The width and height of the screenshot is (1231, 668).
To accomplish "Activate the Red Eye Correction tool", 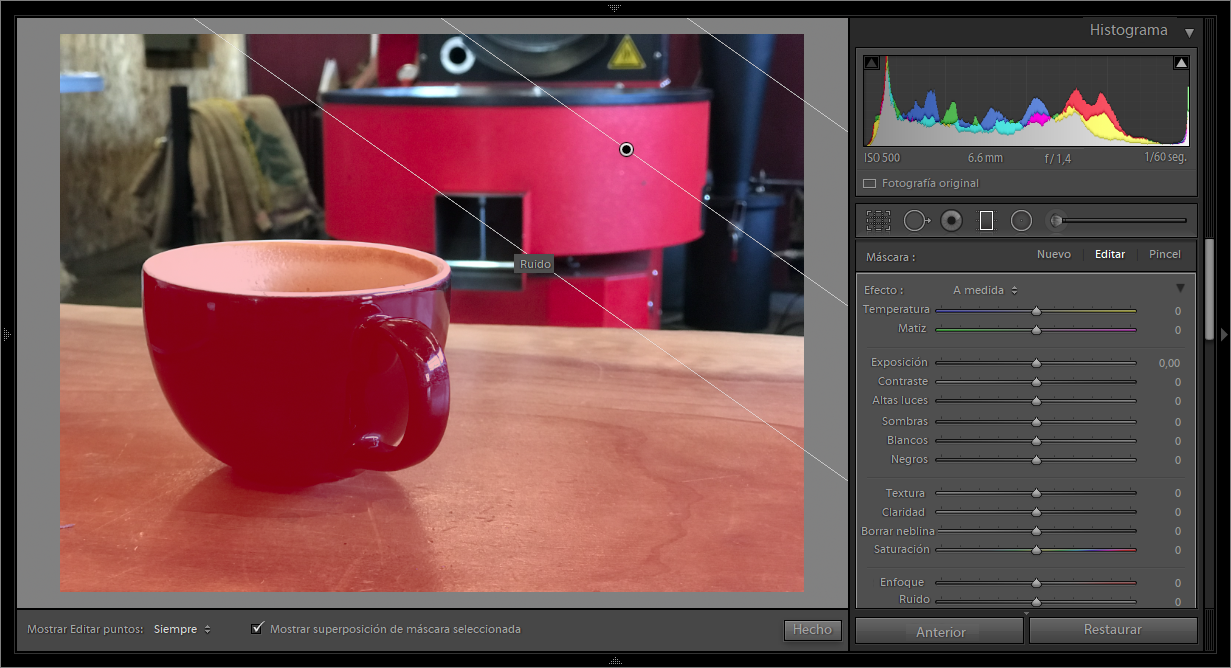I will pos(951,220).
